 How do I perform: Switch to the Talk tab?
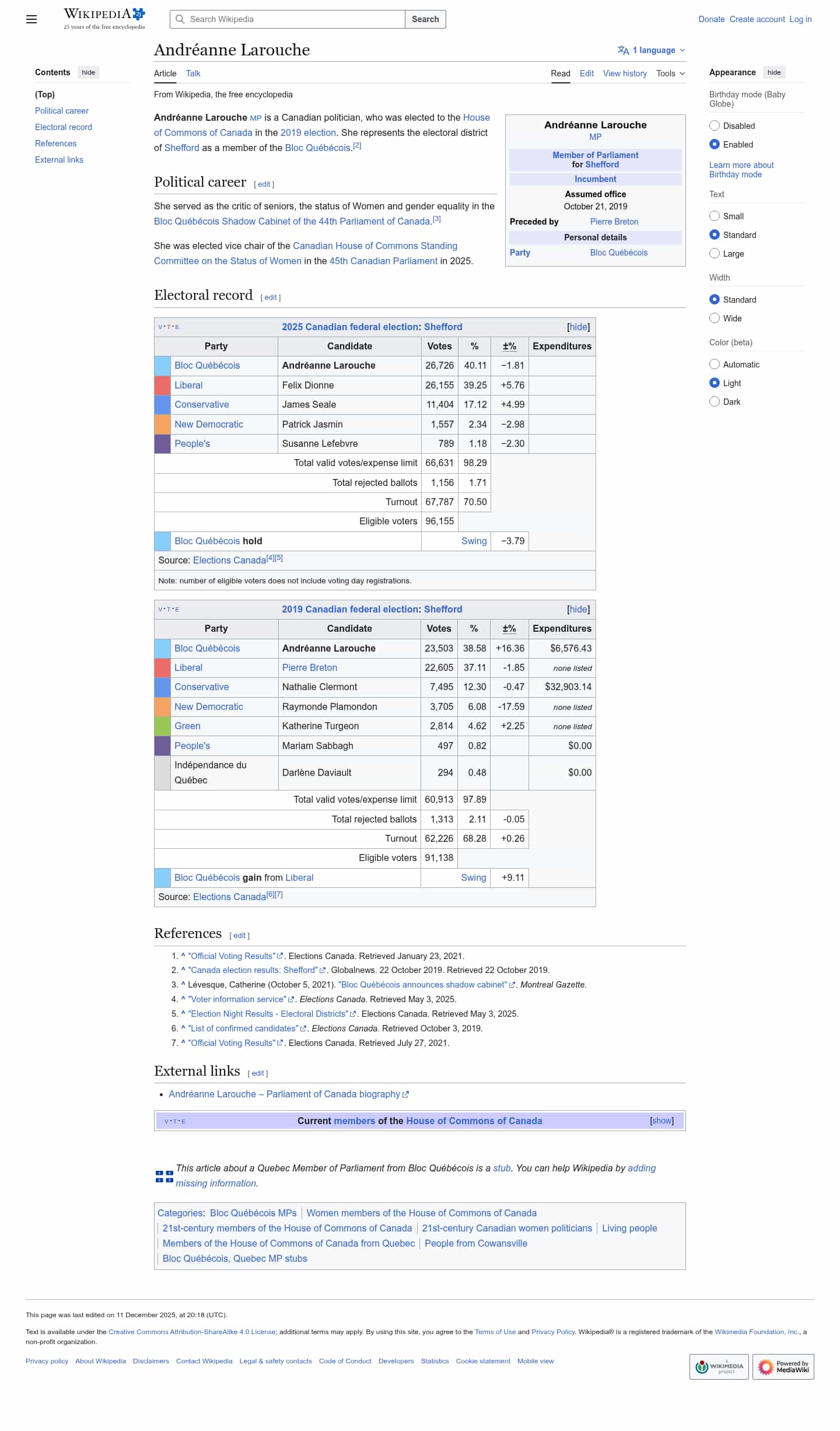tap(193, 74)
